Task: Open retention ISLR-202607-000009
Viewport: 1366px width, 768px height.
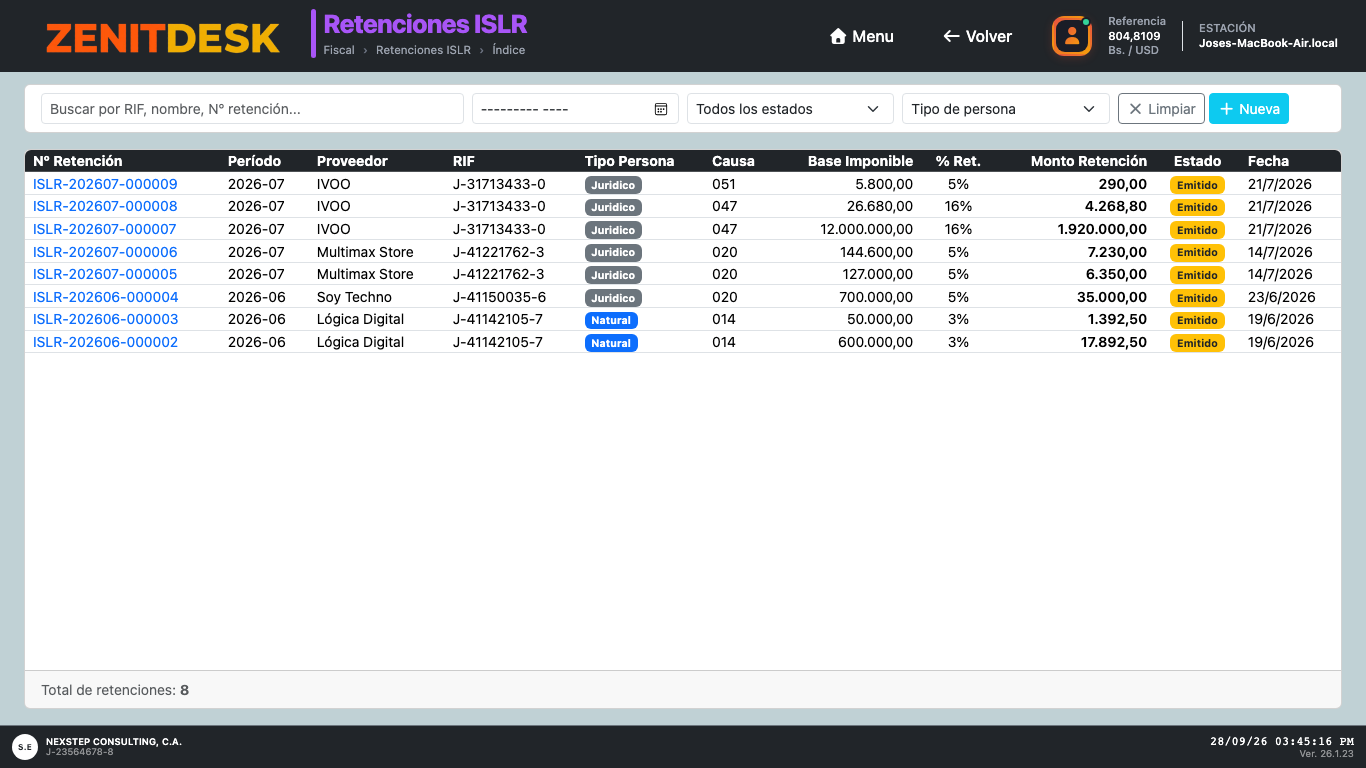Action: [x=105, y=184]
